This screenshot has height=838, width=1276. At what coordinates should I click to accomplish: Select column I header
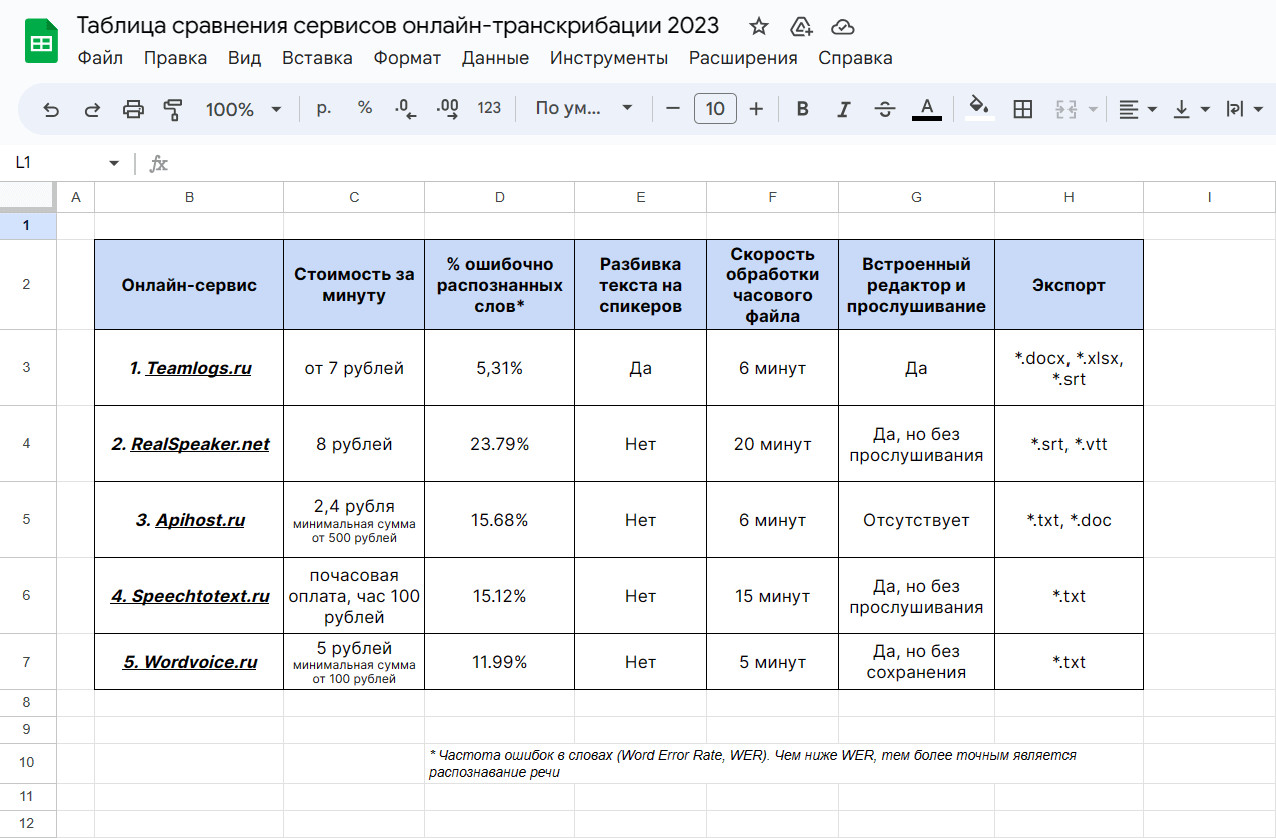(x=1209, y=197)
